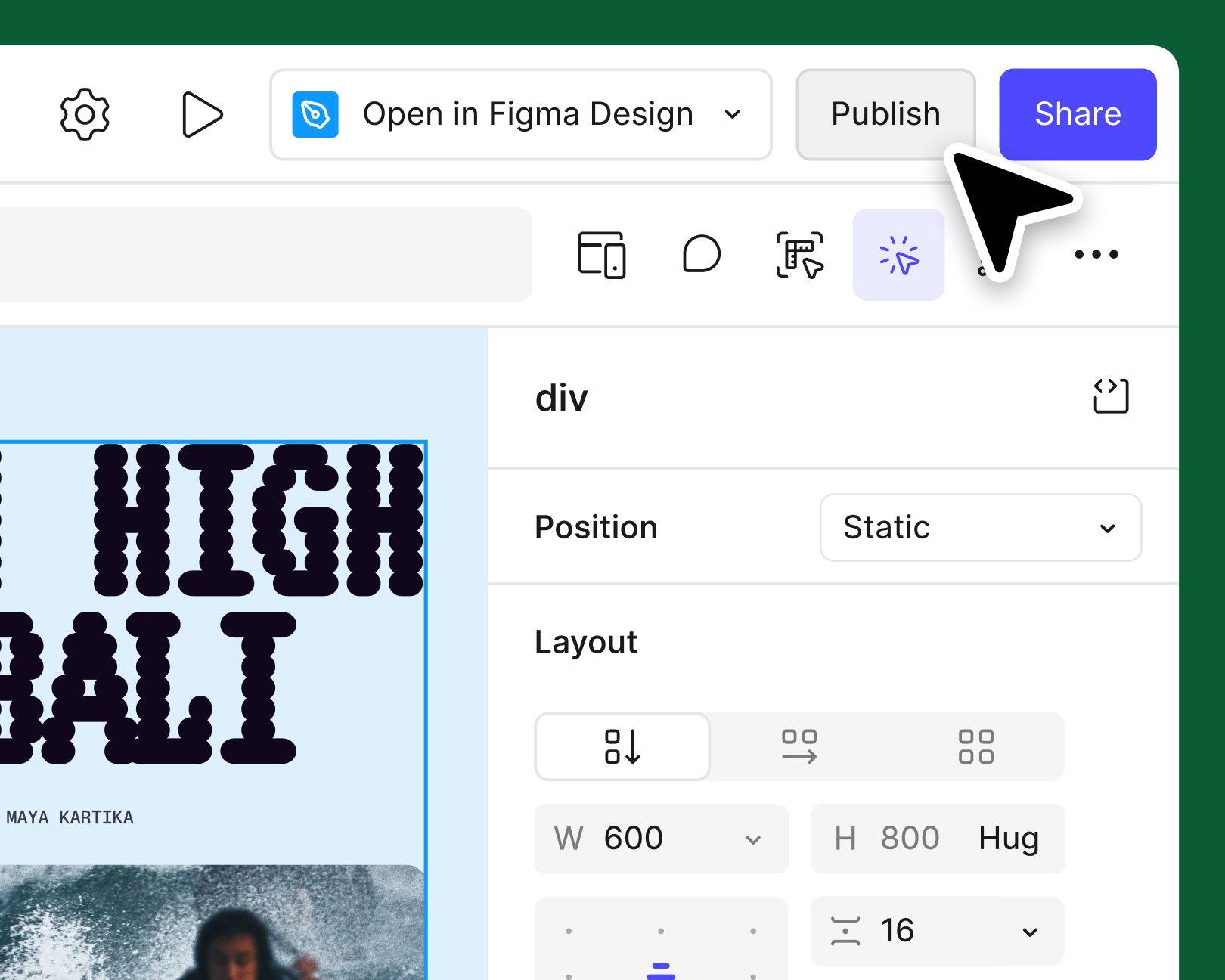Select the ruler inspect tool icon
The height and width of the screenshot is (980, 1225).
coord(800,255)
